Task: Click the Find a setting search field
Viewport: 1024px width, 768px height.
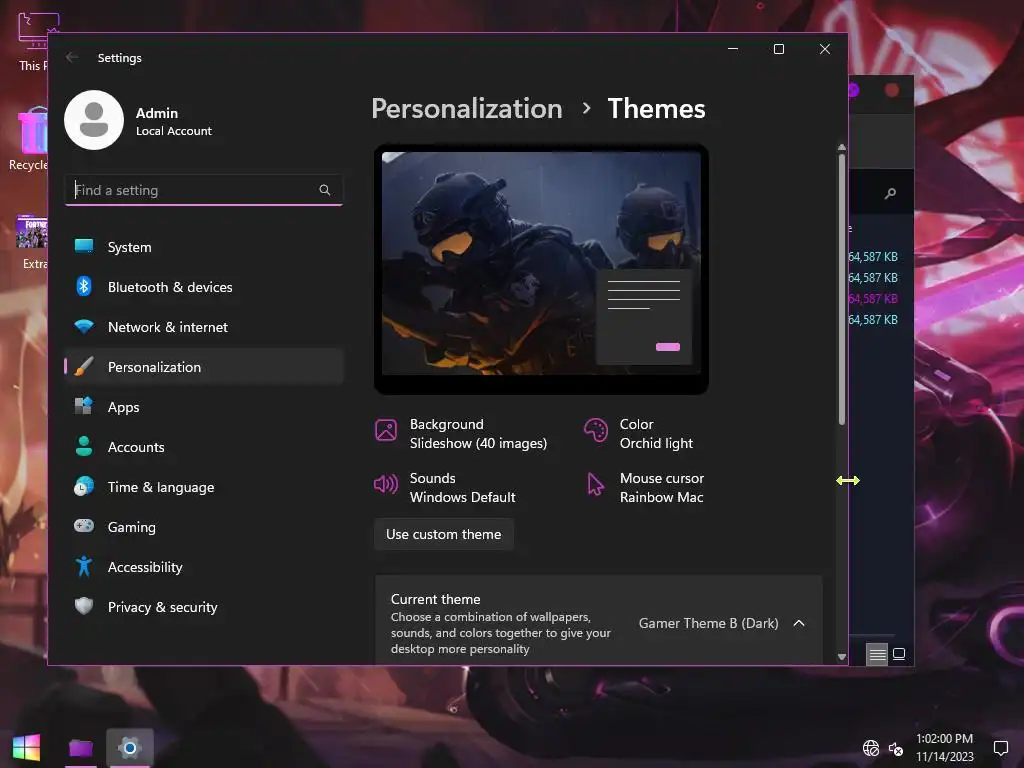Action: tap(204, 190)
